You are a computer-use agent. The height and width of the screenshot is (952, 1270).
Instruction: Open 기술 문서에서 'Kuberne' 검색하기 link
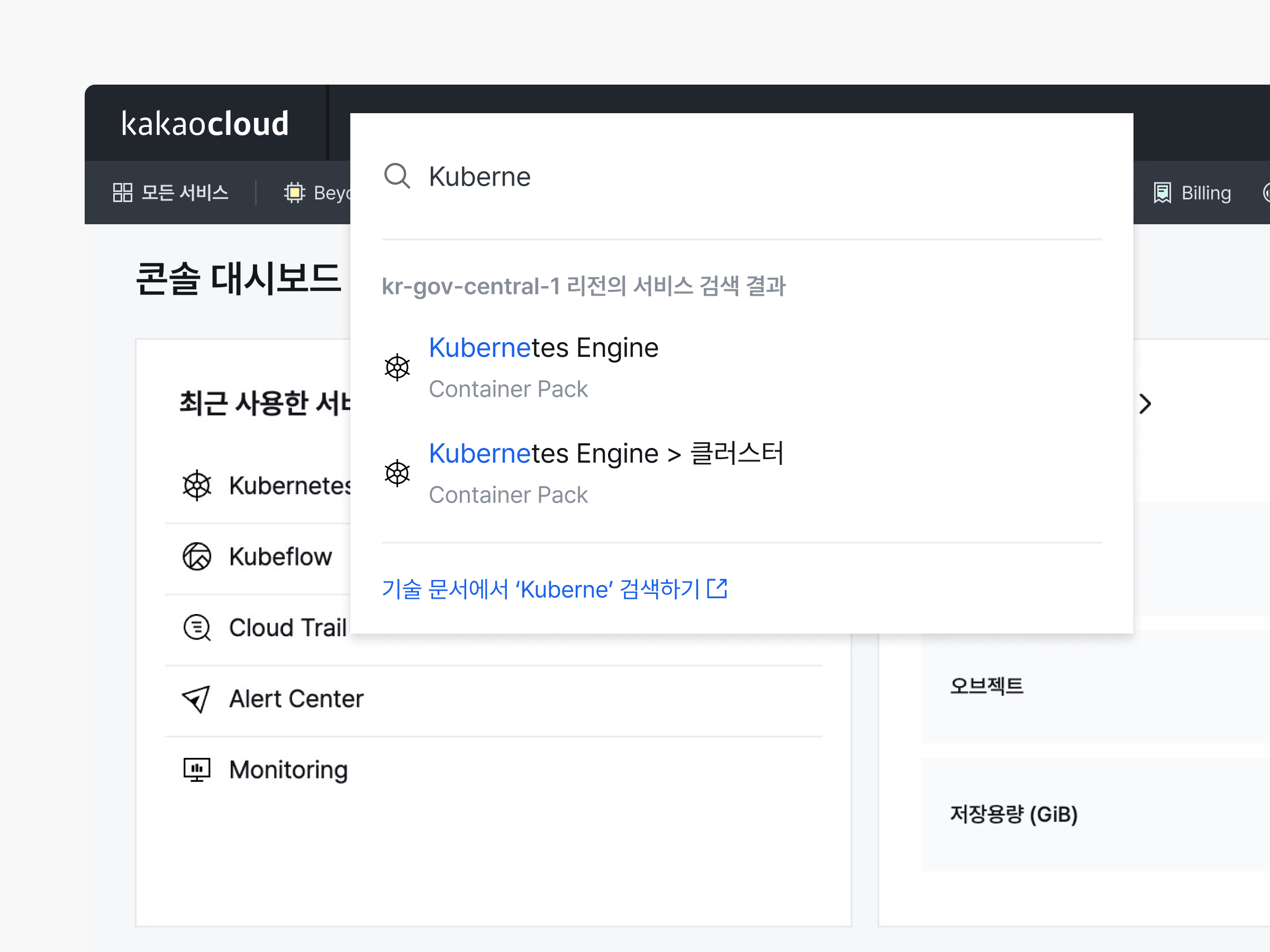[554, 589]
